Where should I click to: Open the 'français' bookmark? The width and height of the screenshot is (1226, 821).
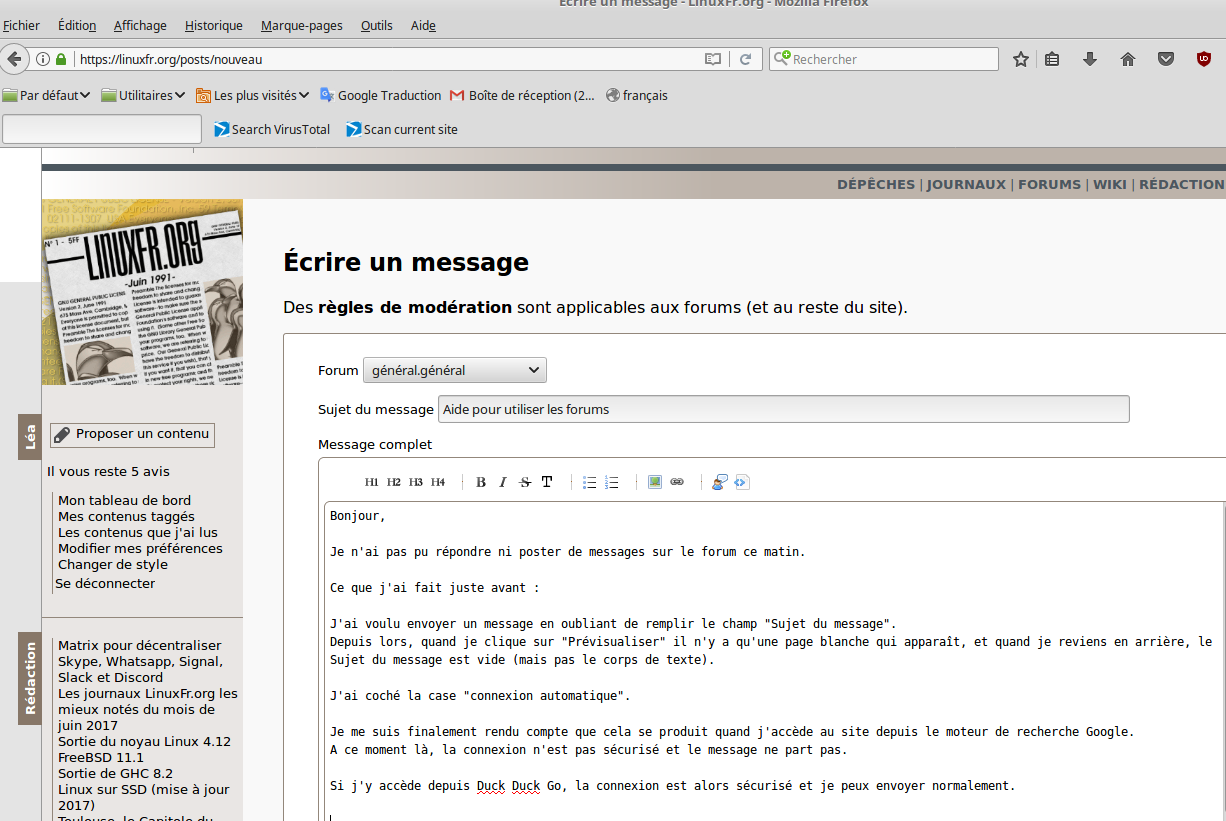(x=636, y=95)
